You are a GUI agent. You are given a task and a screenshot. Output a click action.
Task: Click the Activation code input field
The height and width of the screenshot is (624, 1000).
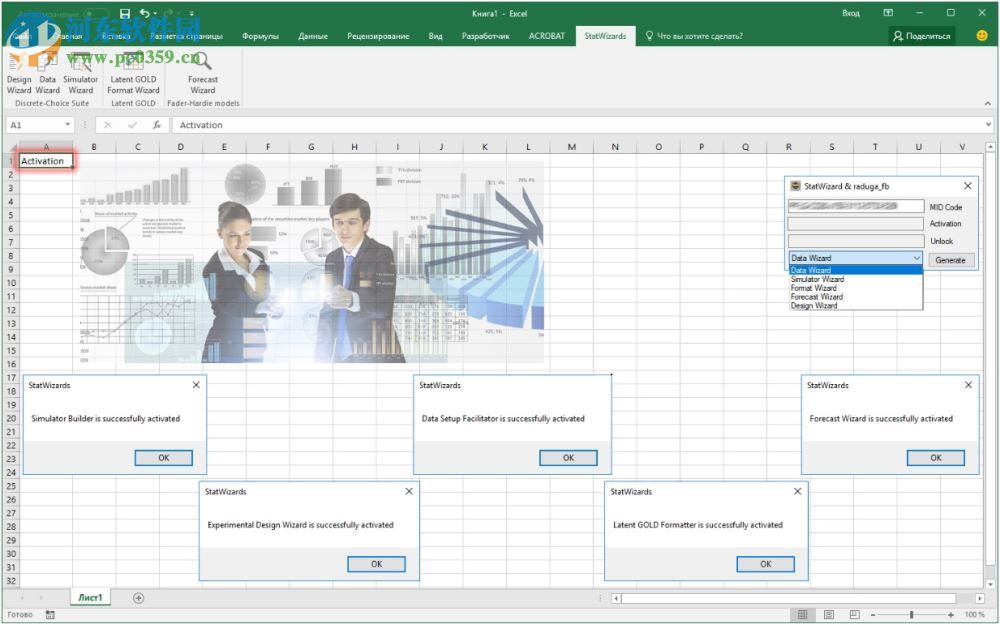(x=855, y=223)
